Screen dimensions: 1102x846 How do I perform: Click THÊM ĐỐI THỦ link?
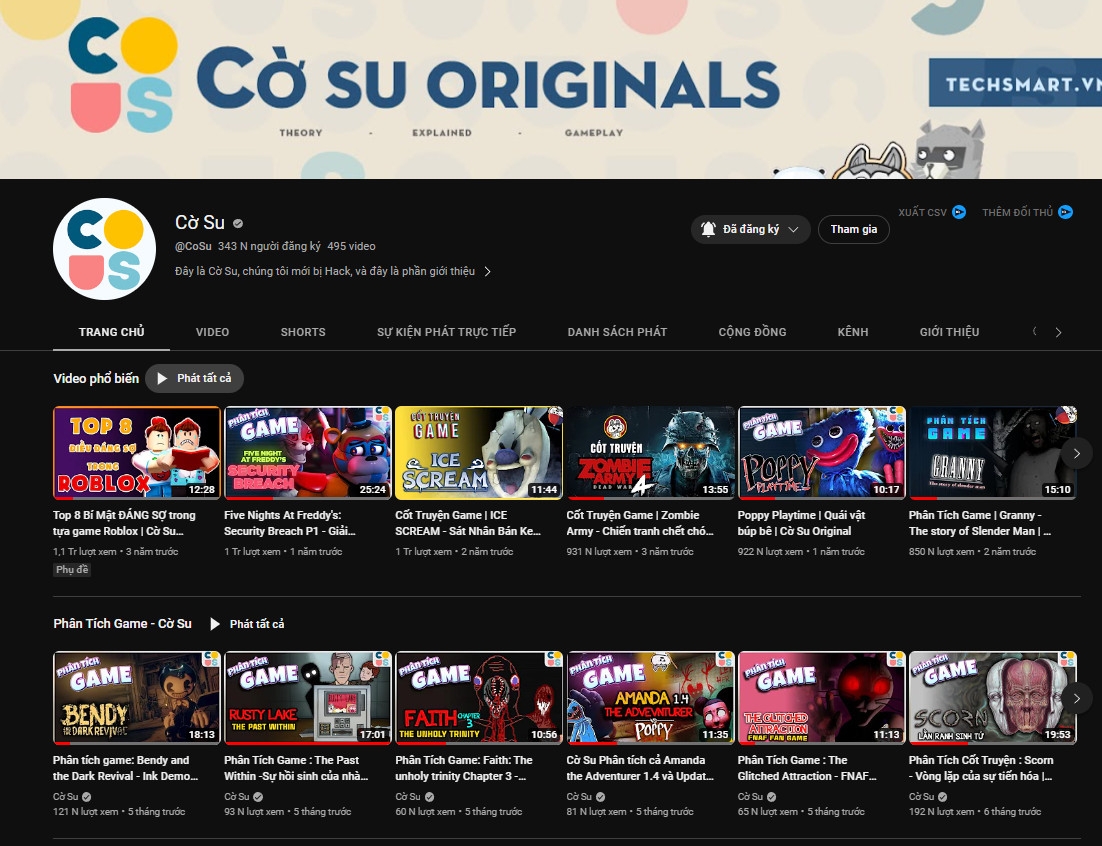tap(1017, 212)
